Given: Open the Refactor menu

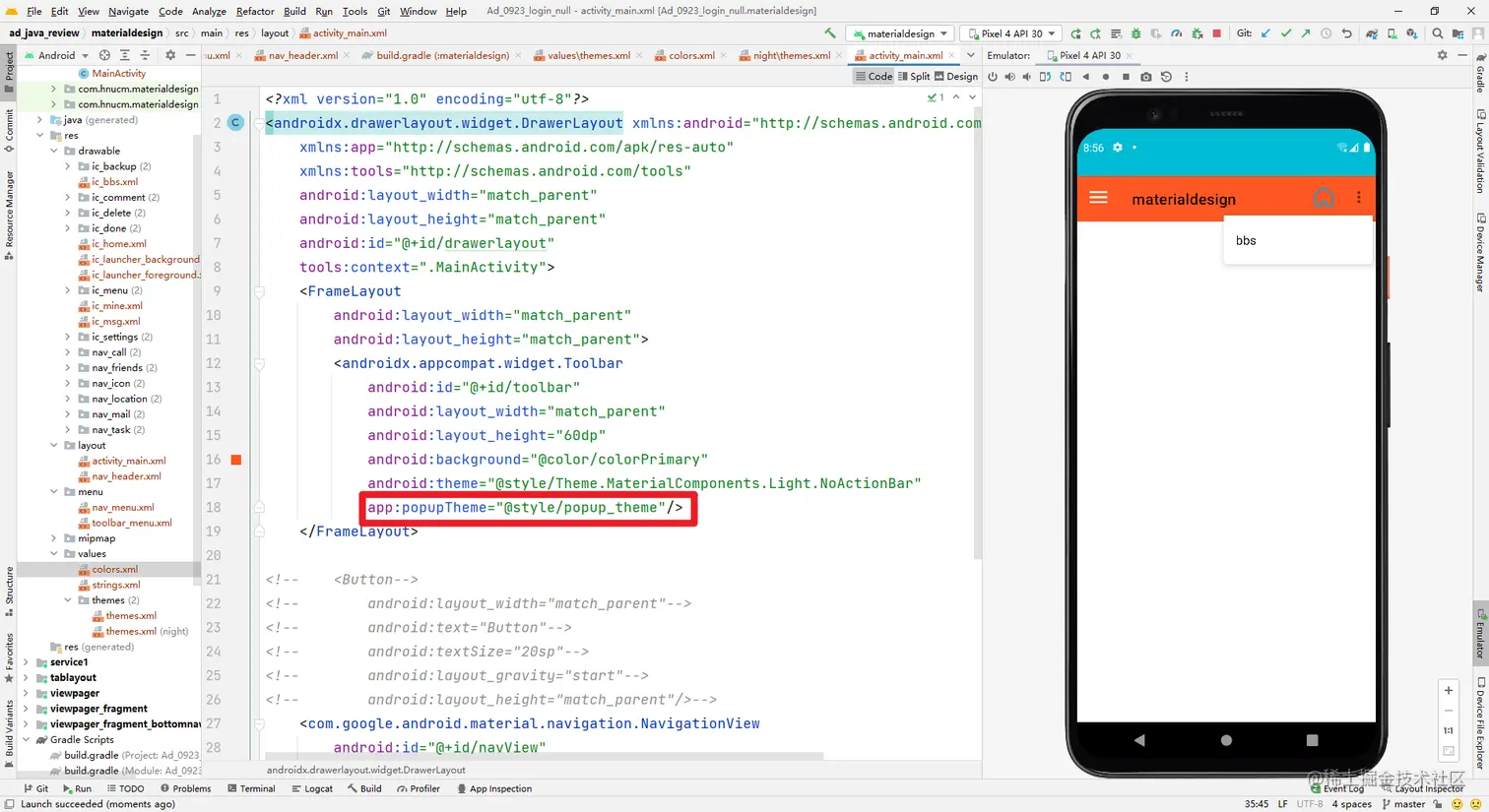Looking at the screenshot, I should (255, 11).
